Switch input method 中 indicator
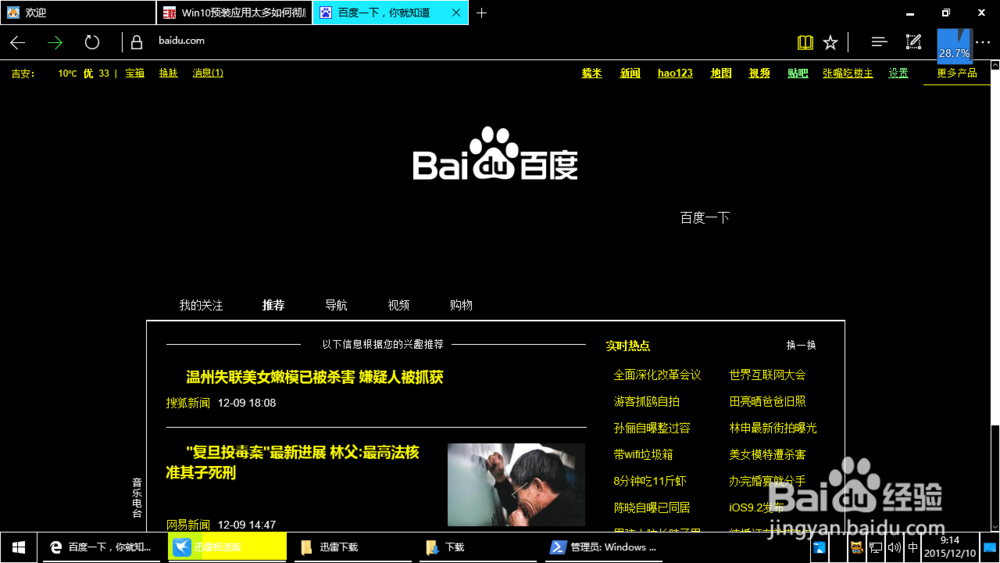The height and width of the screenshot is (563, 1000). (913, 548)
